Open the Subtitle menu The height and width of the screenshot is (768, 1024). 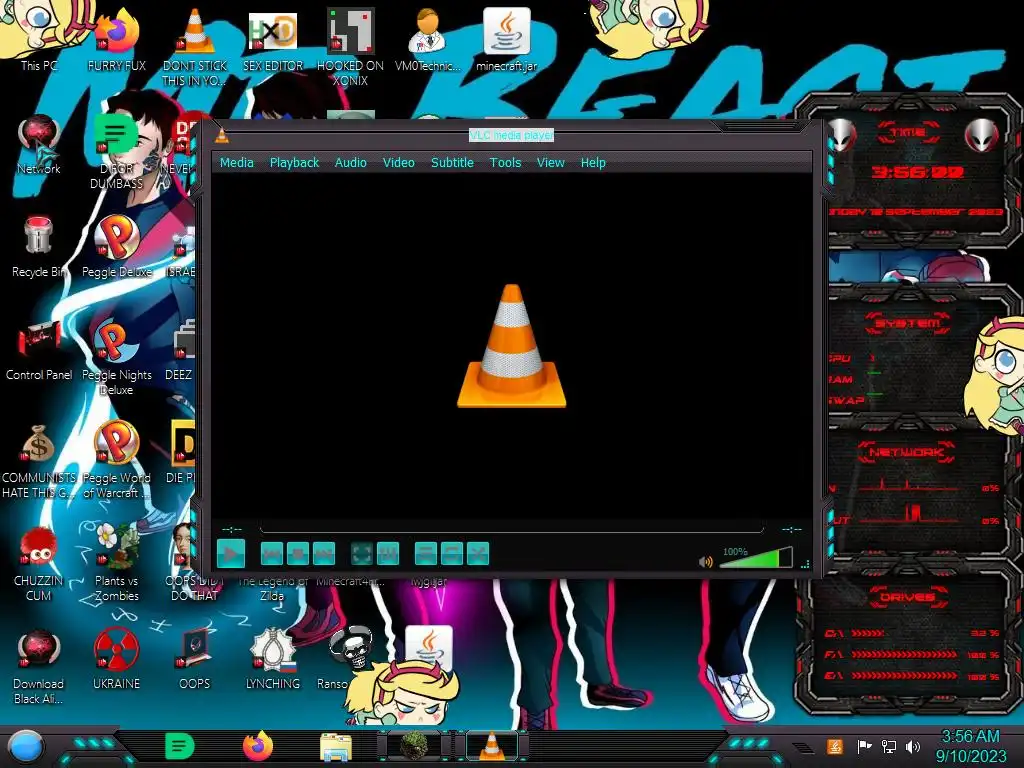coord(452,163)
